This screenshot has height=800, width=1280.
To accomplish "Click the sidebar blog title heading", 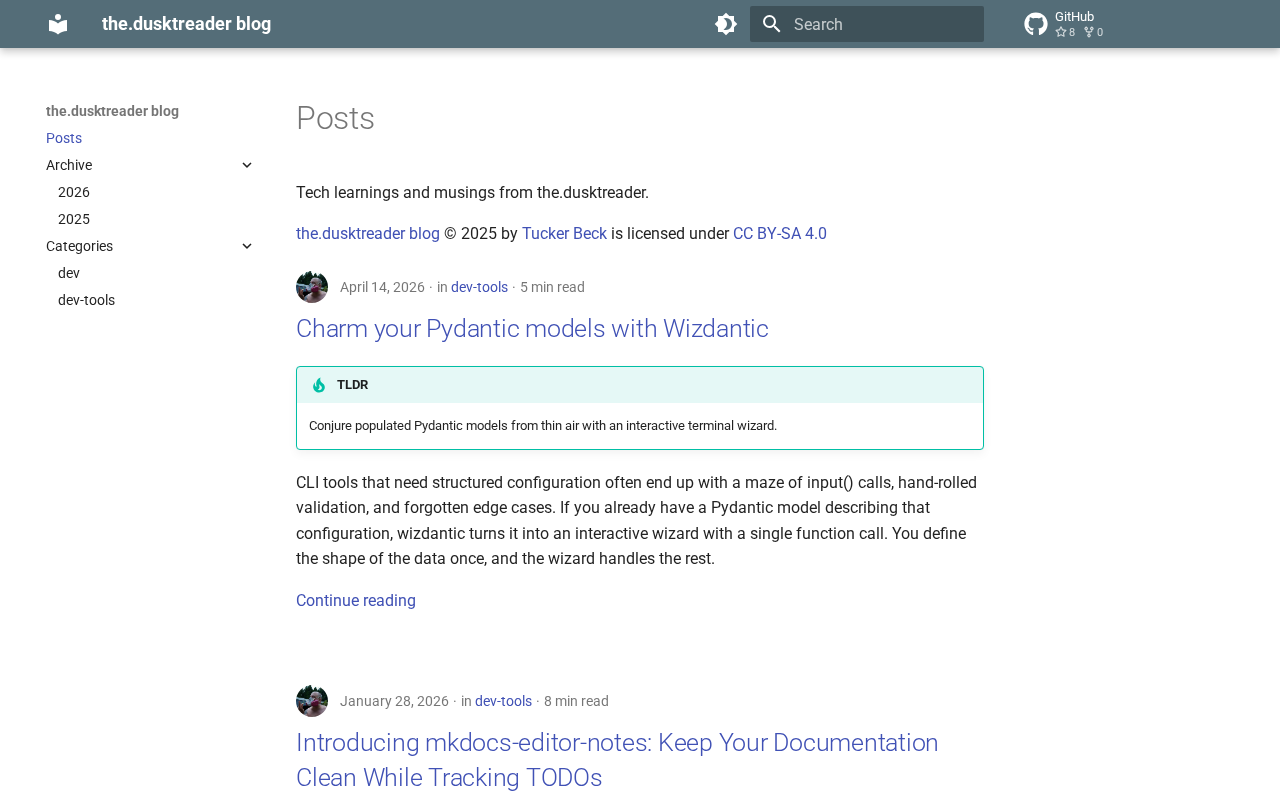I will [x=112, y=111].
